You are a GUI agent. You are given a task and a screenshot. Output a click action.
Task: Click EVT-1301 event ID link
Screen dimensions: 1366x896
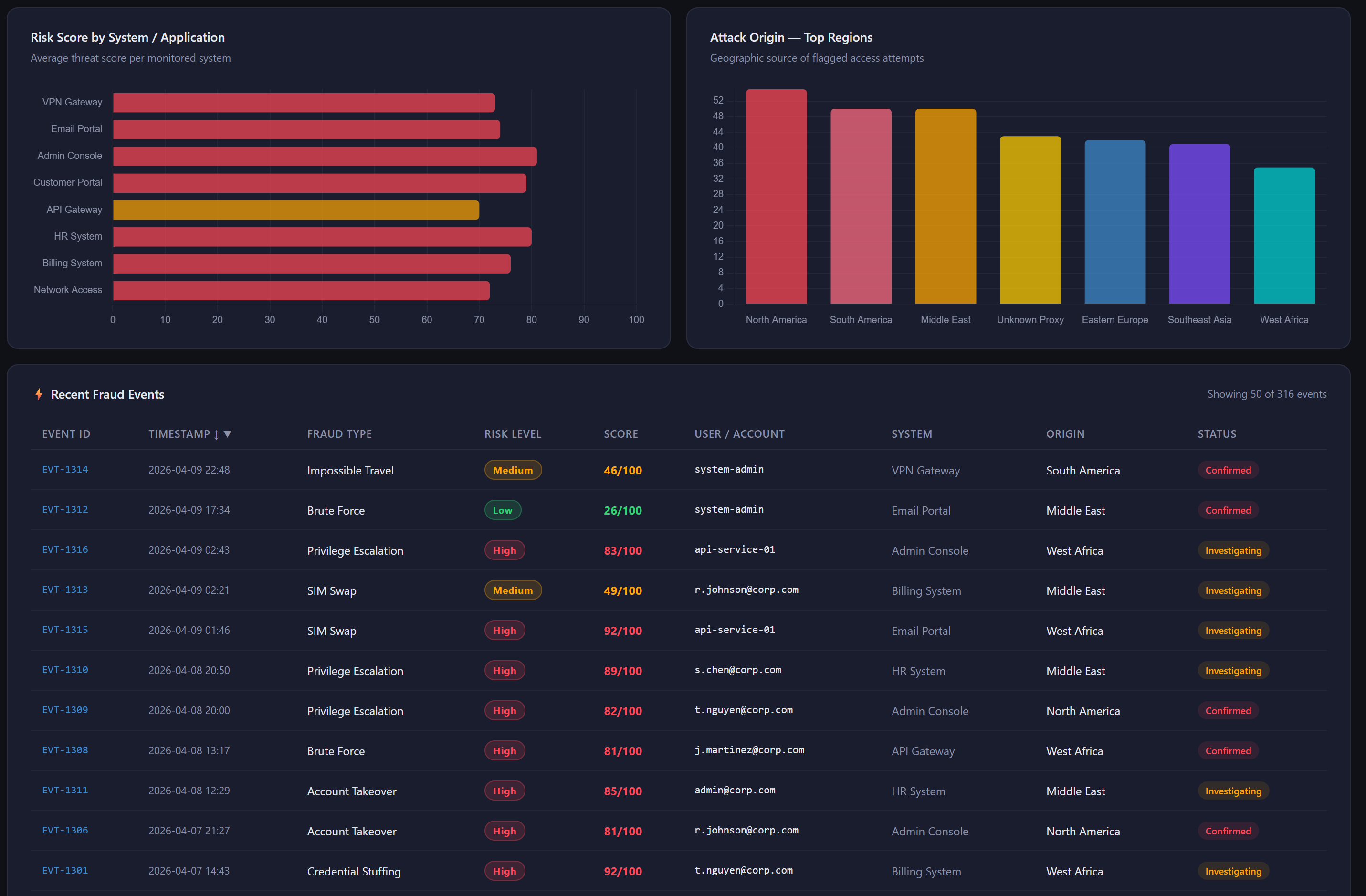click(x=65, y=870)
